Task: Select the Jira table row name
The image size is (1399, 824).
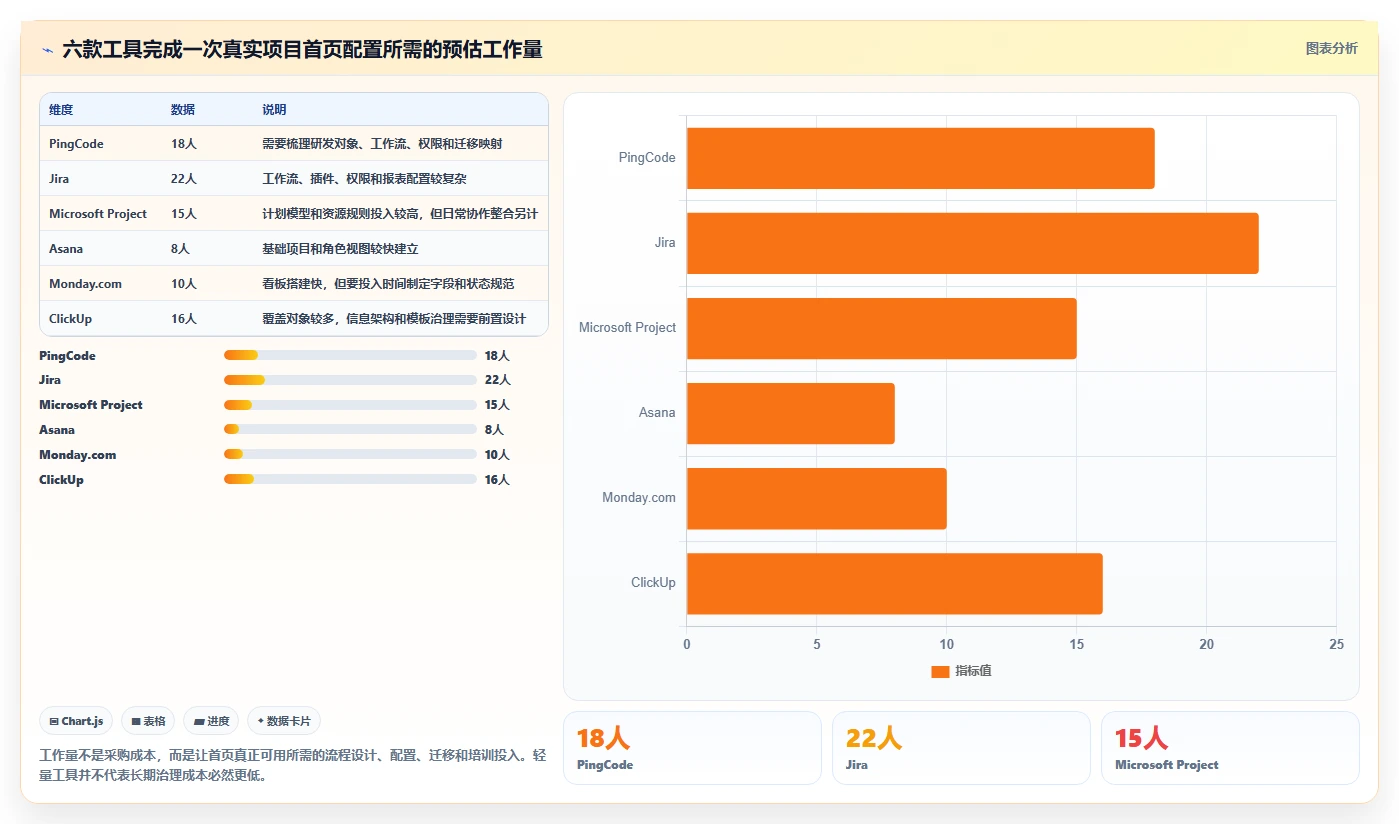Action: pos(59,179)
